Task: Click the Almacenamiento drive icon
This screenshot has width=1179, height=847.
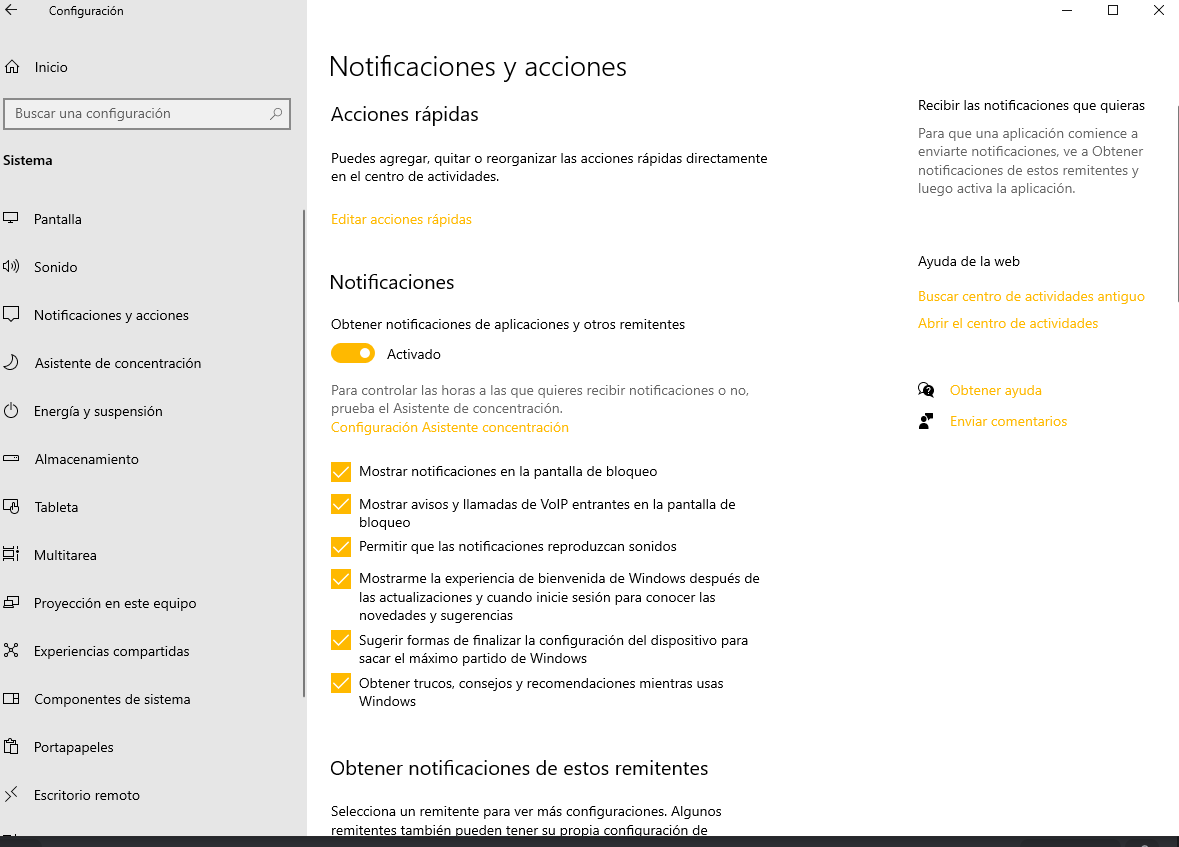Action: tap(11, 458)
